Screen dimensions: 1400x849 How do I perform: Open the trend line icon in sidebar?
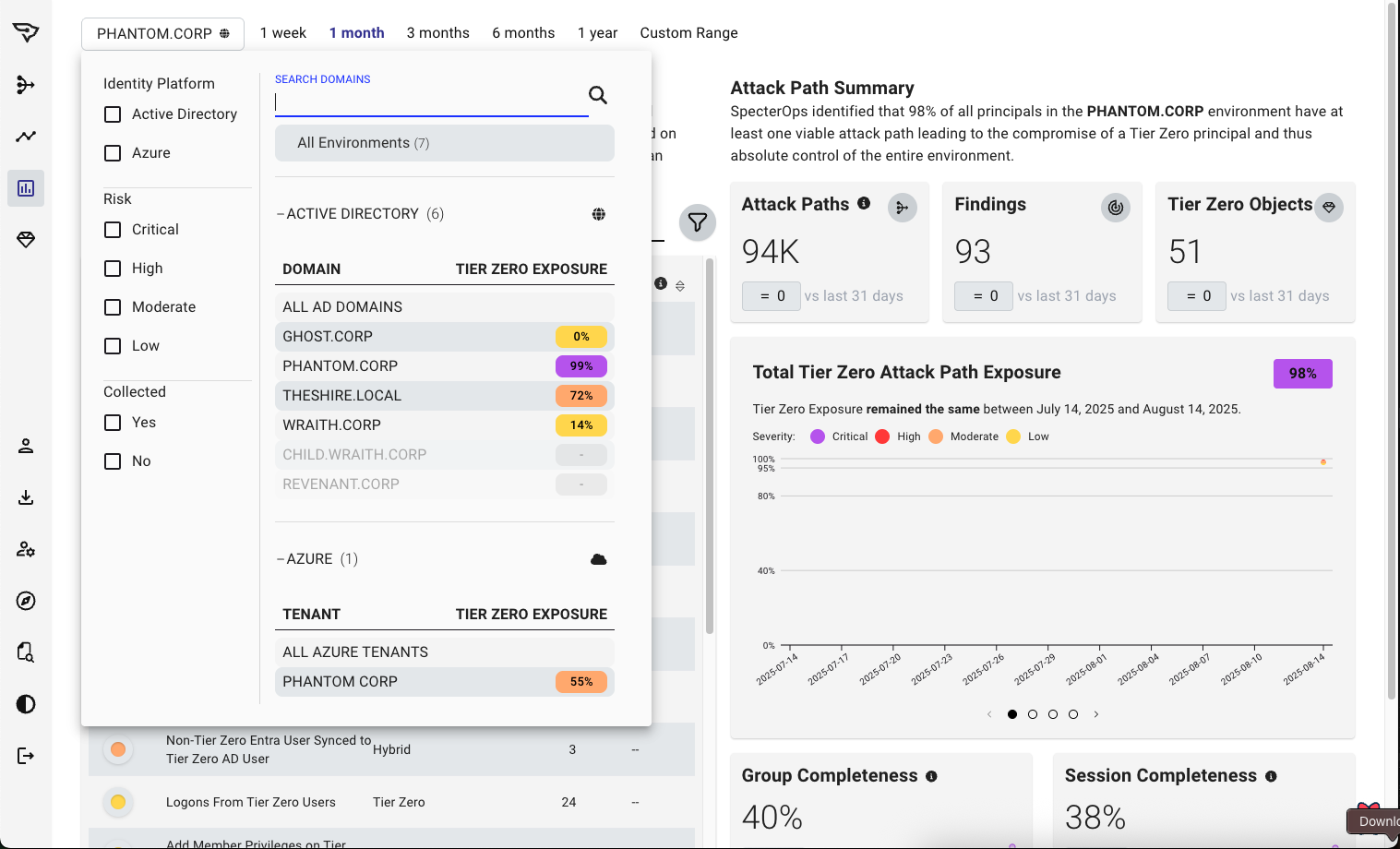tap(26, 137)
